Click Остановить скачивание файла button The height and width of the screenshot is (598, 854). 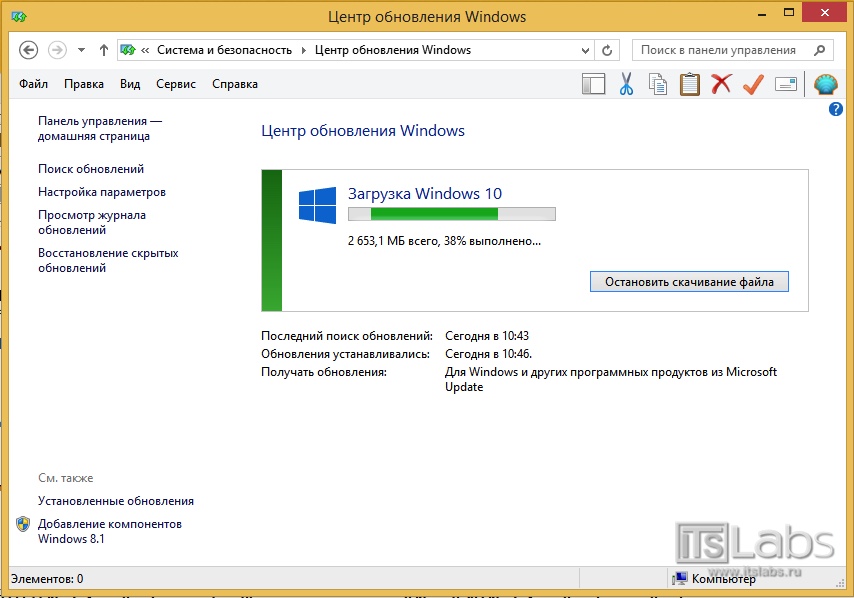click(689, 282)
